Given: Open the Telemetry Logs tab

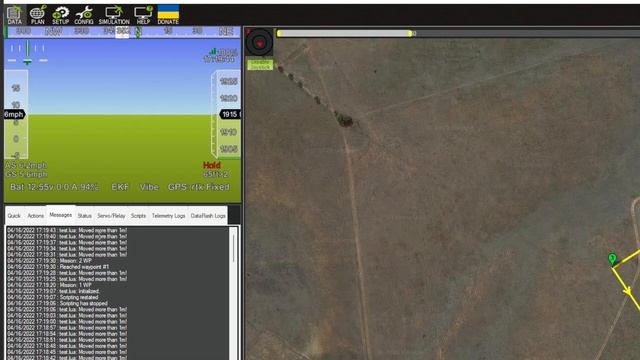Looking at the screenshot, I should (168, 216).
